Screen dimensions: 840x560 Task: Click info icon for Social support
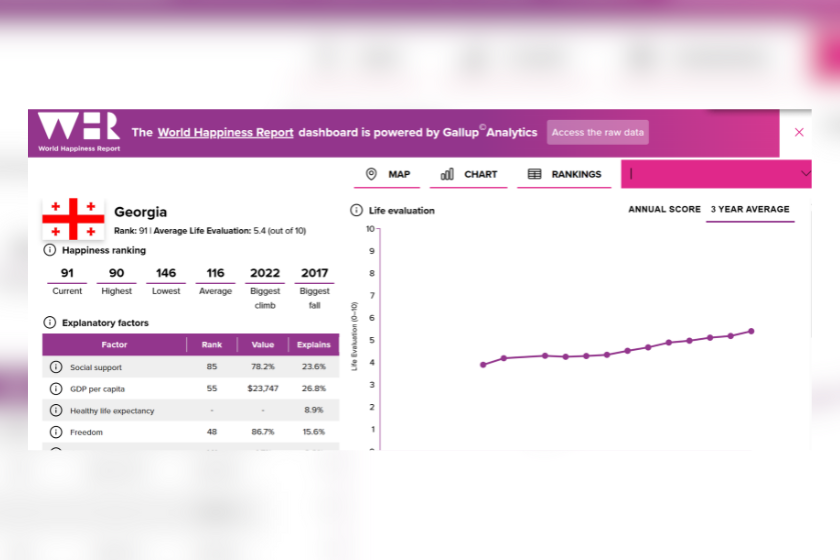click(x=56, y=367)
